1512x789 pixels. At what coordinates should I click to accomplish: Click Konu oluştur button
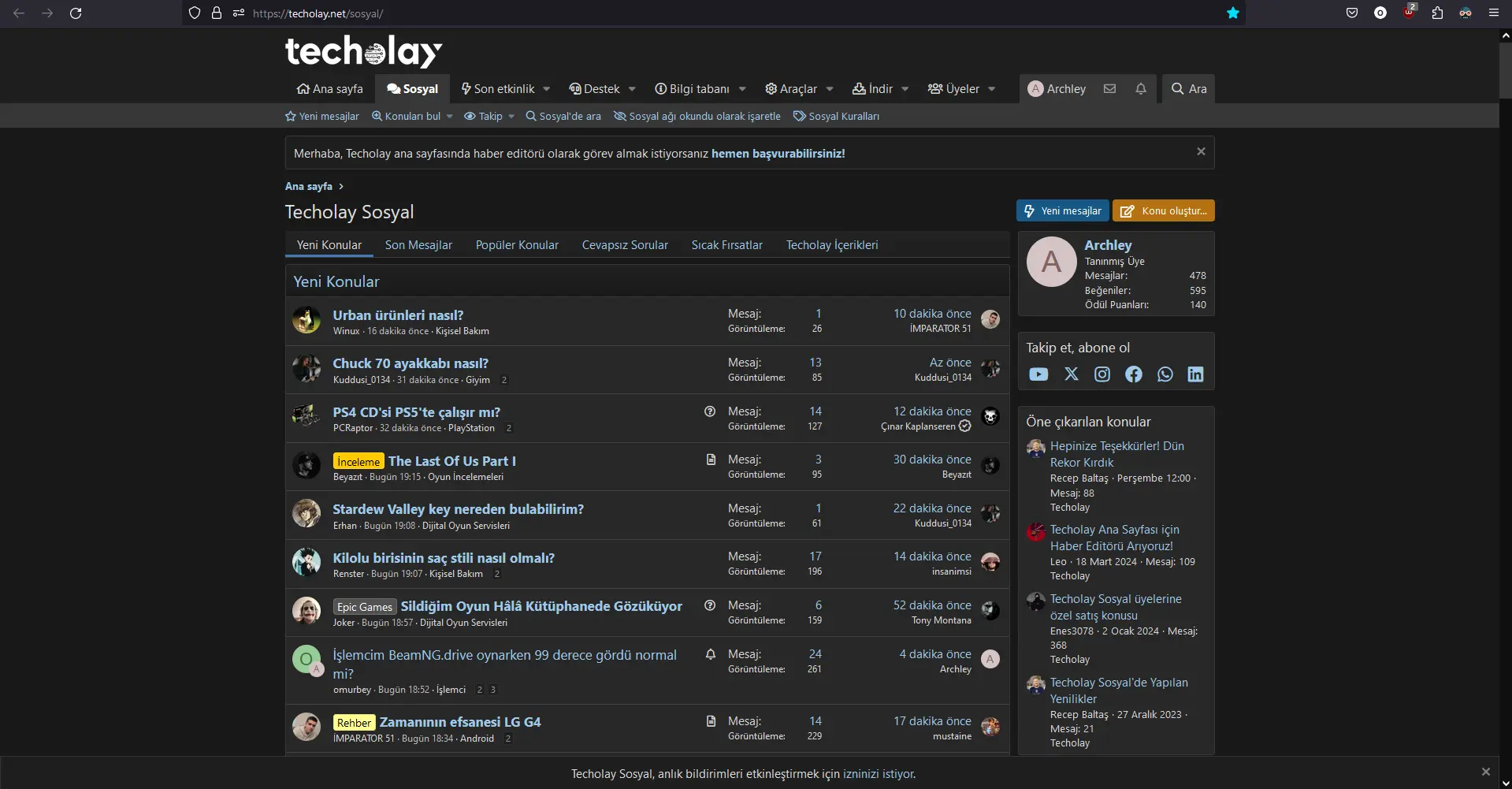click(x=1163, y=210)
